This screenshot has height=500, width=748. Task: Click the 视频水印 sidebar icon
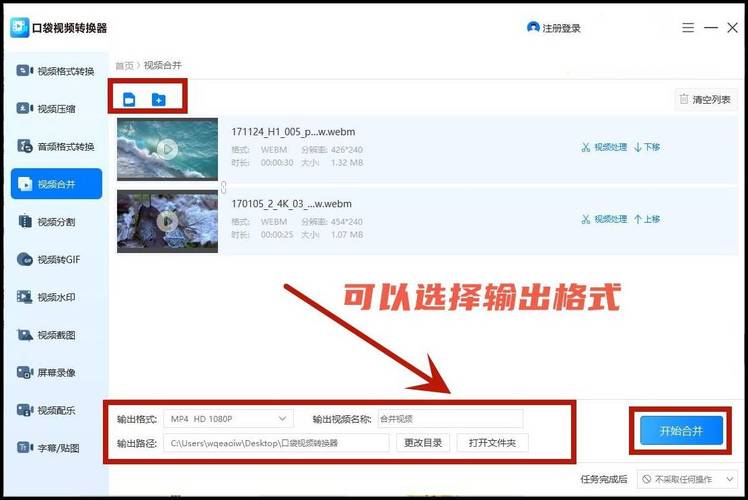24,297
